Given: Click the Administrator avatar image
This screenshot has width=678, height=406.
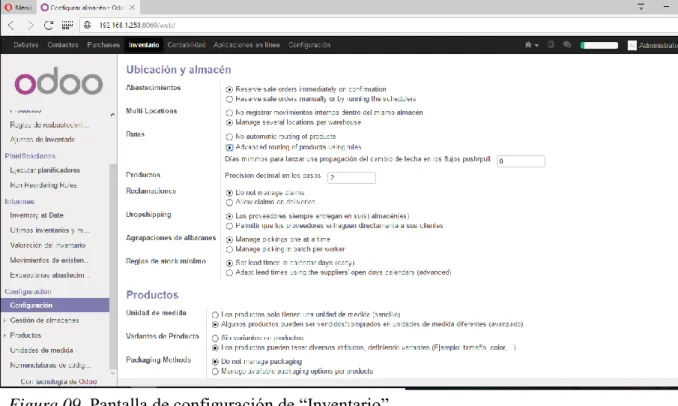Looking at the screenshot, I should [632, 45].
